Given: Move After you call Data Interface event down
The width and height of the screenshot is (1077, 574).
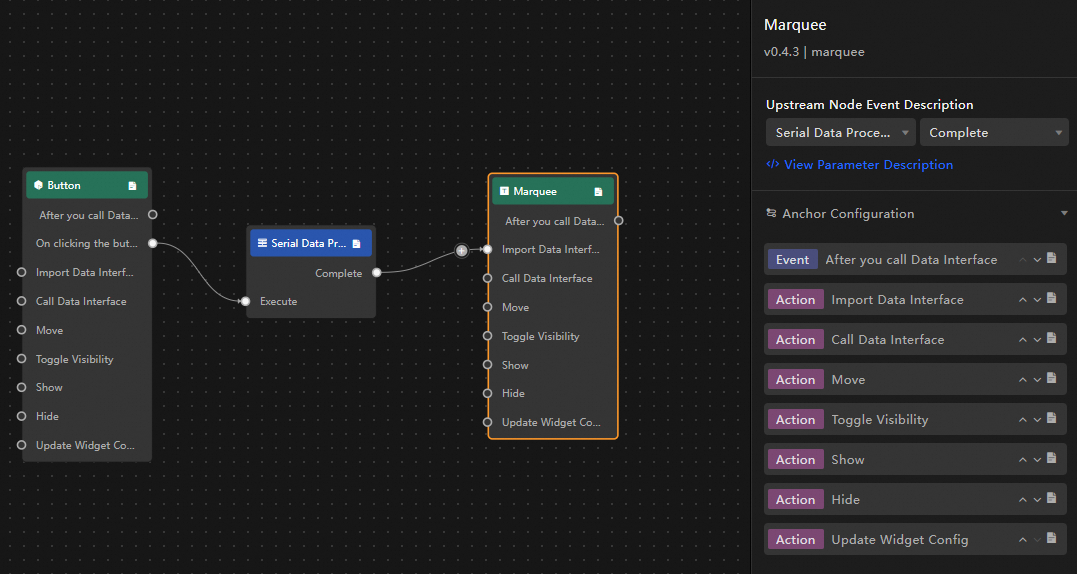Looking at the screenshot, I should (1037, 260).
